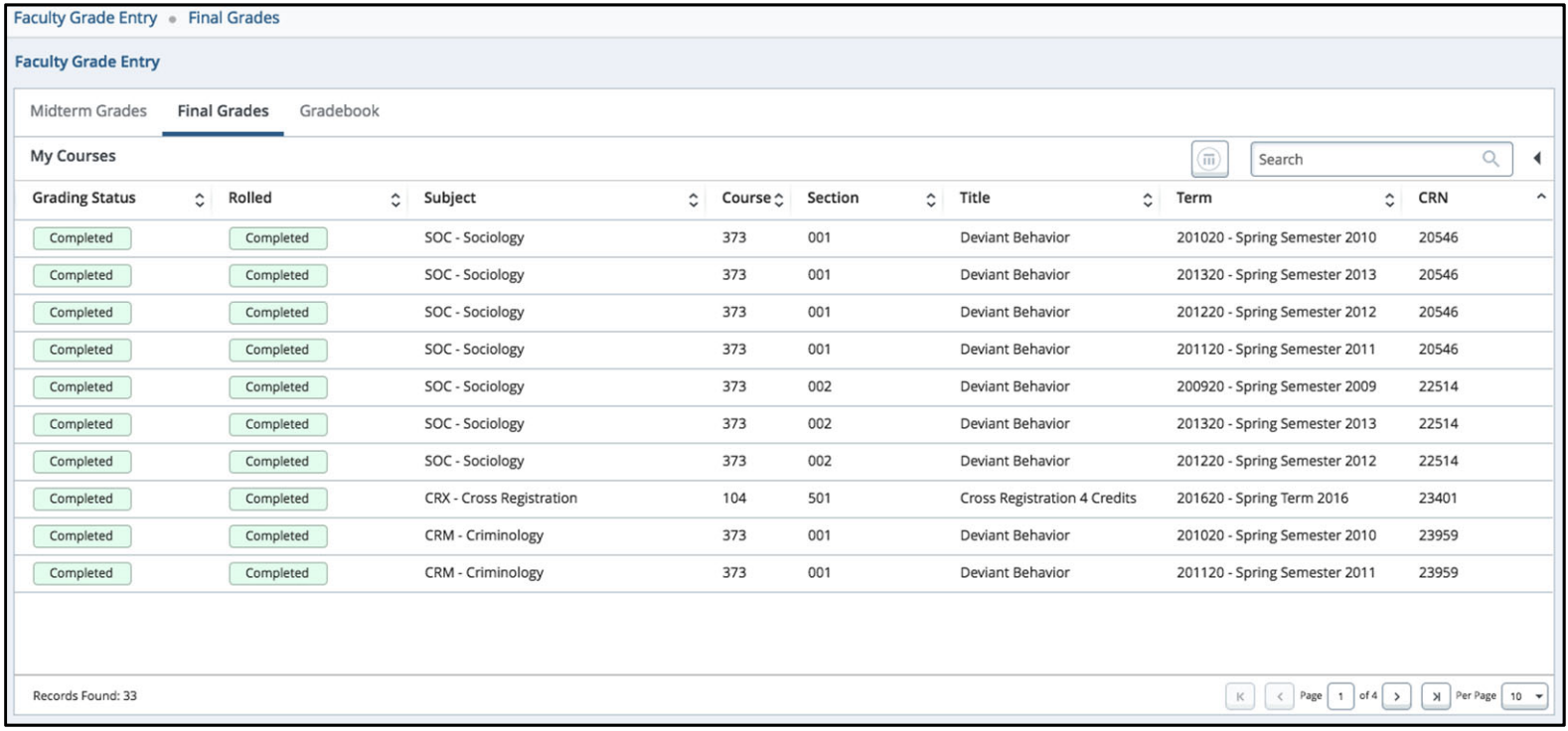Collapse the panel using the left arrow
1568x731 pixels.
coord(1537,159)
